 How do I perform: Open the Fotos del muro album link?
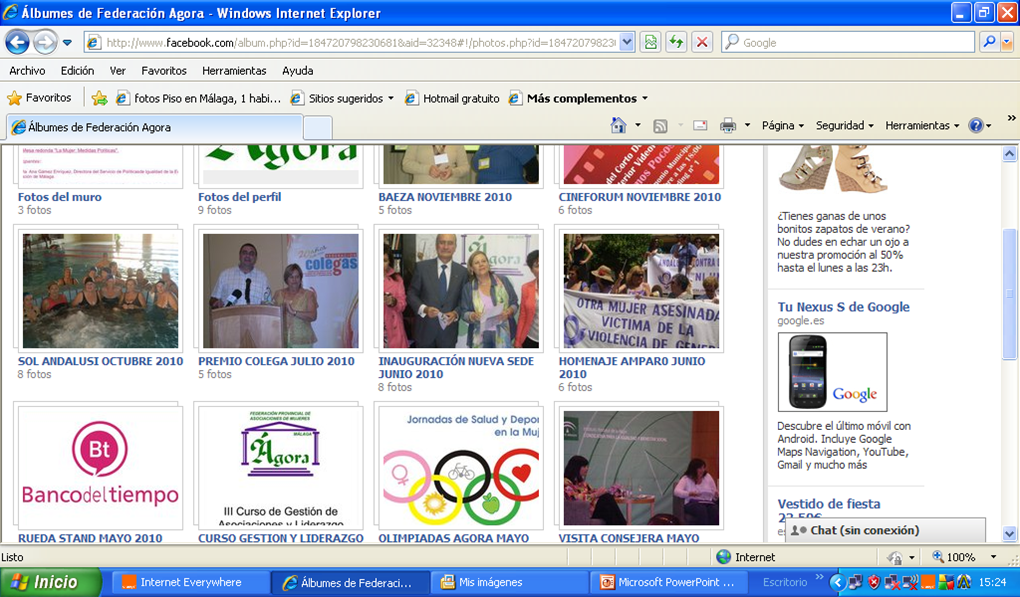click(60, 197)
